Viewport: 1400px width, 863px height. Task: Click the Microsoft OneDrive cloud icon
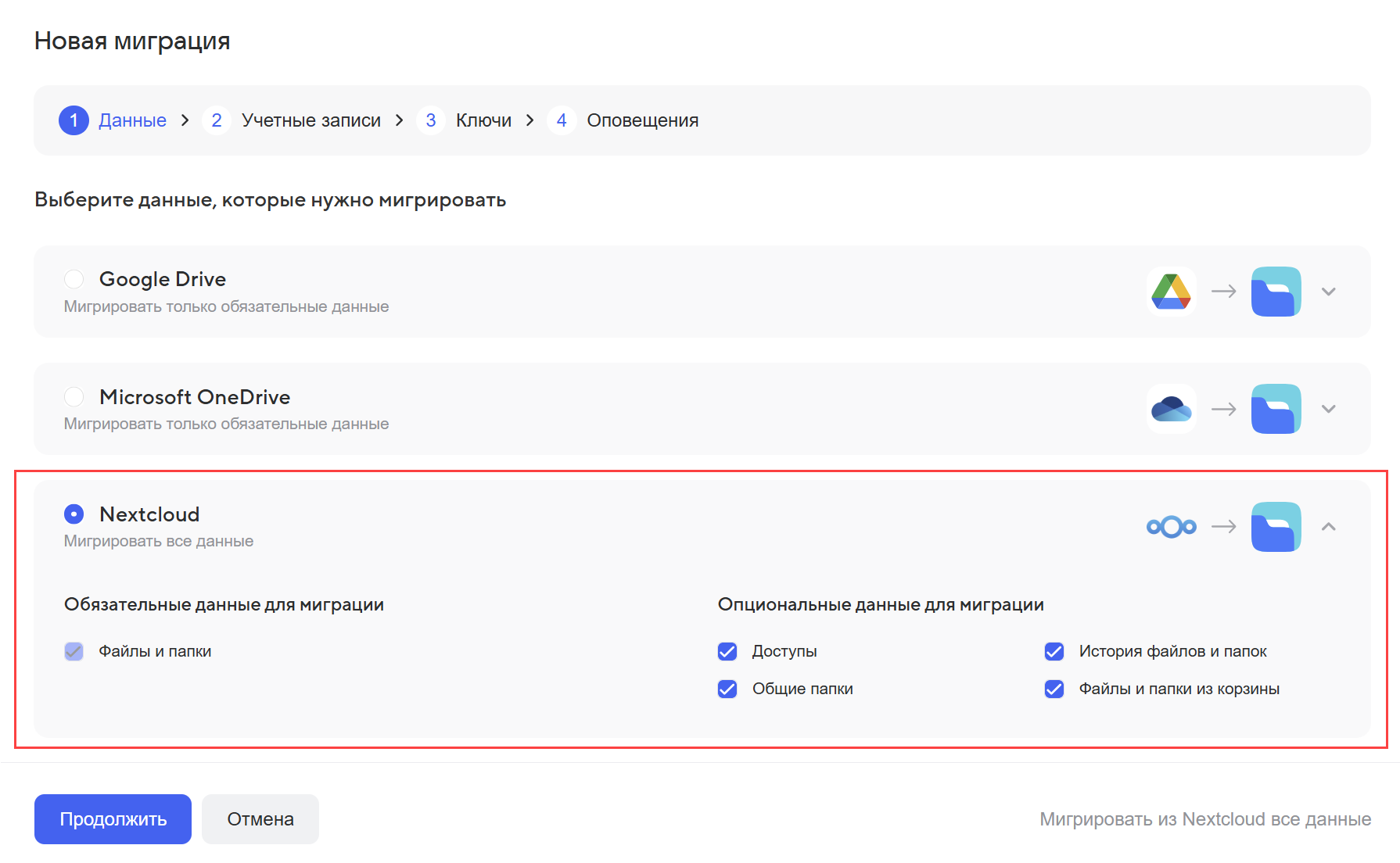[x=1171, y=409]
